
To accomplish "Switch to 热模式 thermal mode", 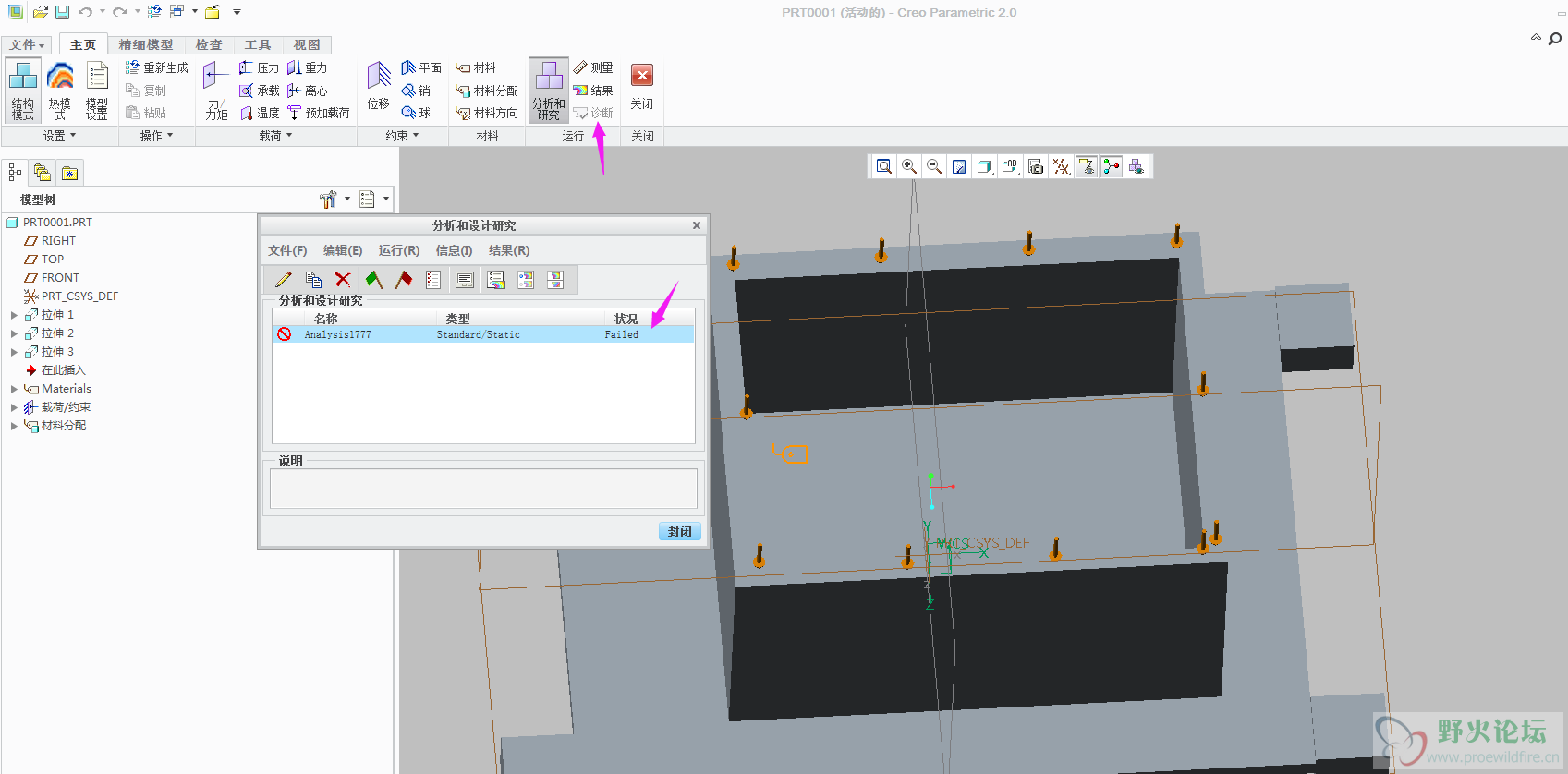I will (60, 90).
